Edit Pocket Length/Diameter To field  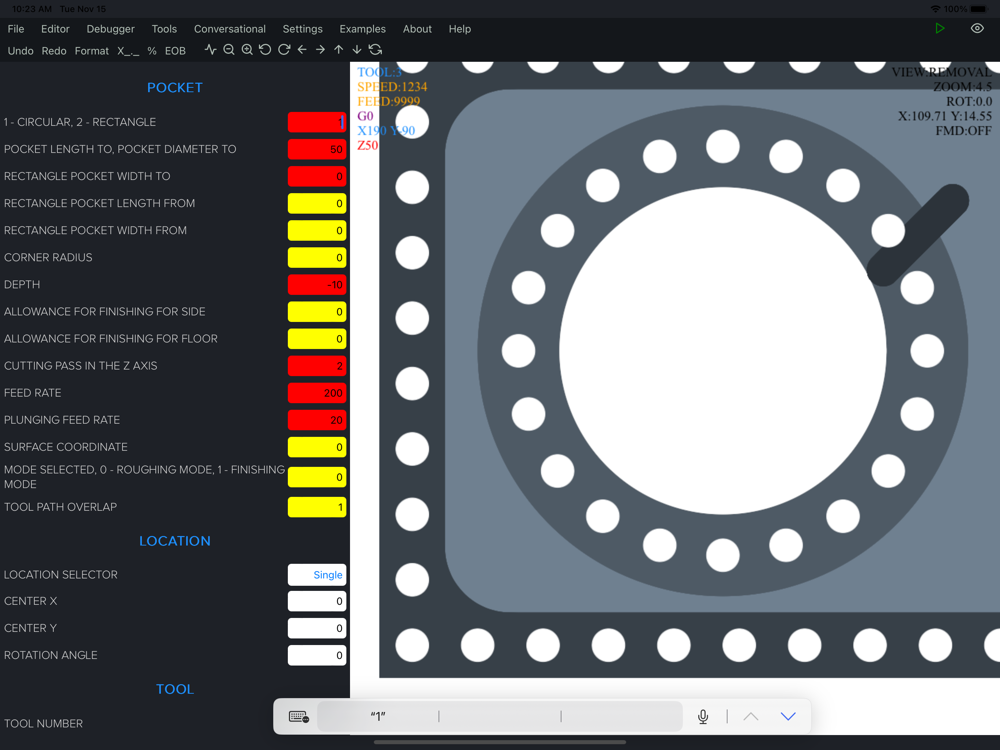(317, 149)
